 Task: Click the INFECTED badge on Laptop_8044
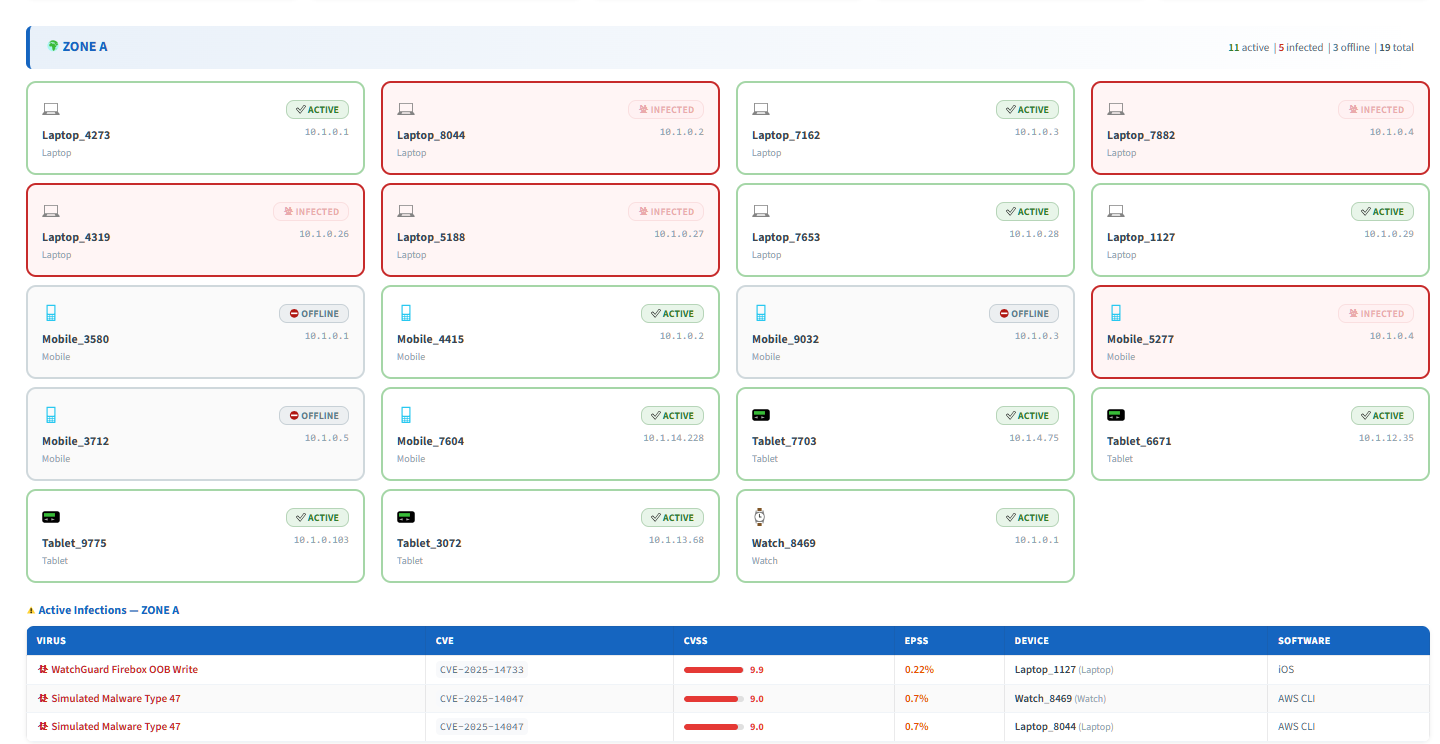[666, 110]
